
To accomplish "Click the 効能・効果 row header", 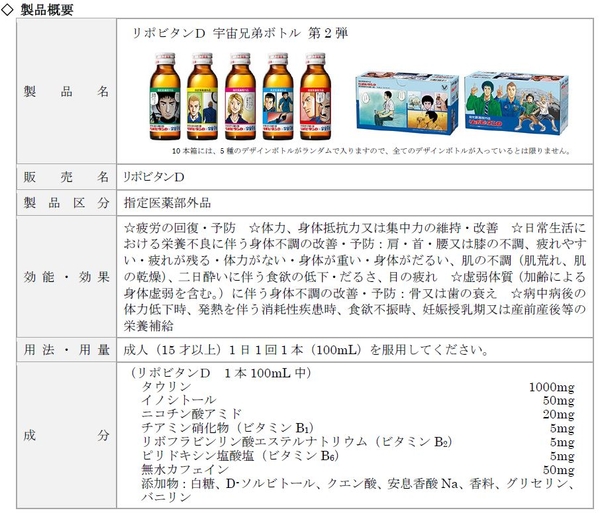I will pos(64,276).
